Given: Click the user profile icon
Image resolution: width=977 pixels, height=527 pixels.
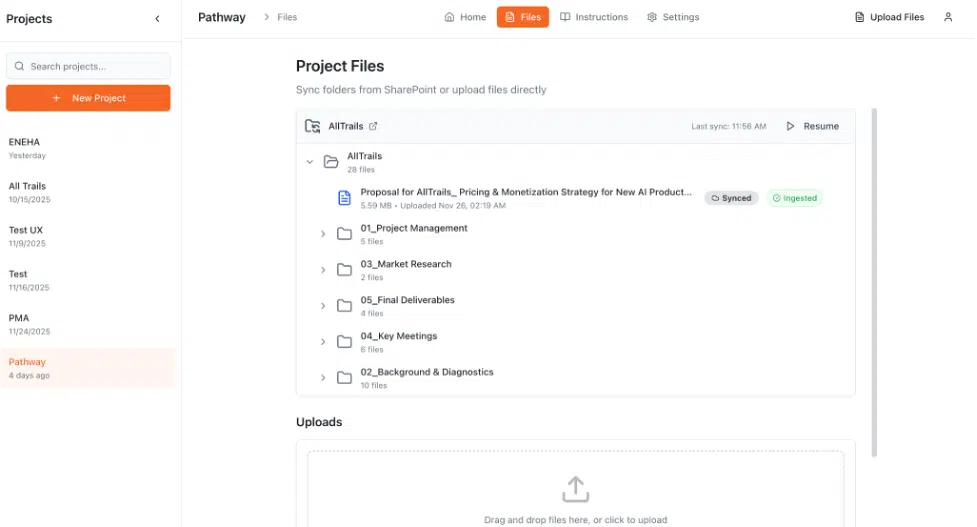Looking at the screenshot, I should pos(948,17).
